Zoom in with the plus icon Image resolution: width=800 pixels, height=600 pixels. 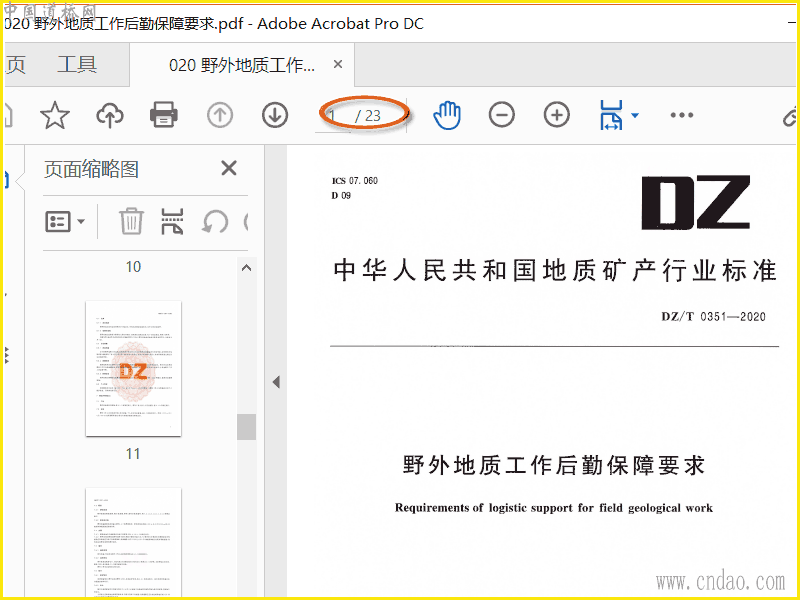click(x=557, y=115)
